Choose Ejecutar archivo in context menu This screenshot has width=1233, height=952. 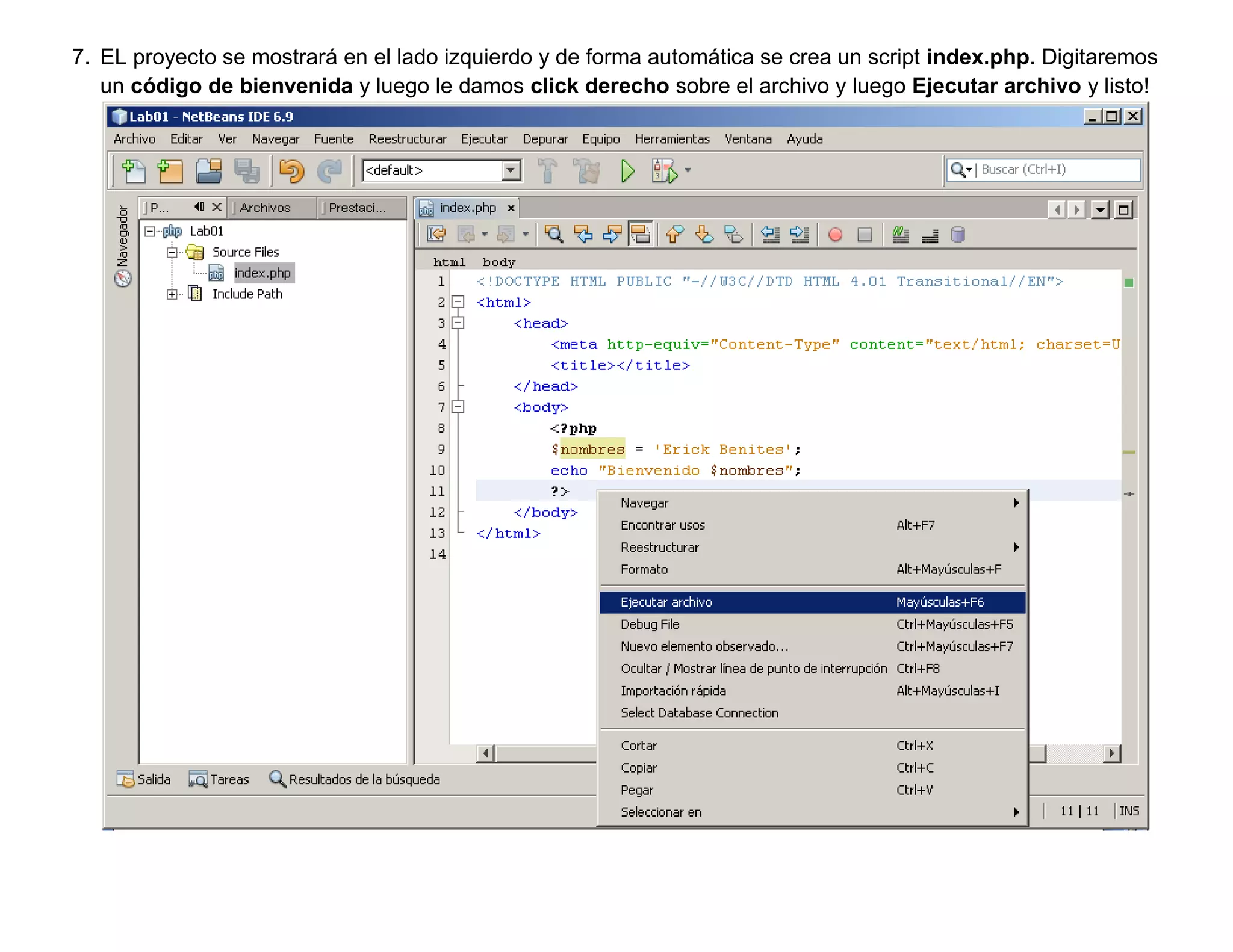click(812, 602)
